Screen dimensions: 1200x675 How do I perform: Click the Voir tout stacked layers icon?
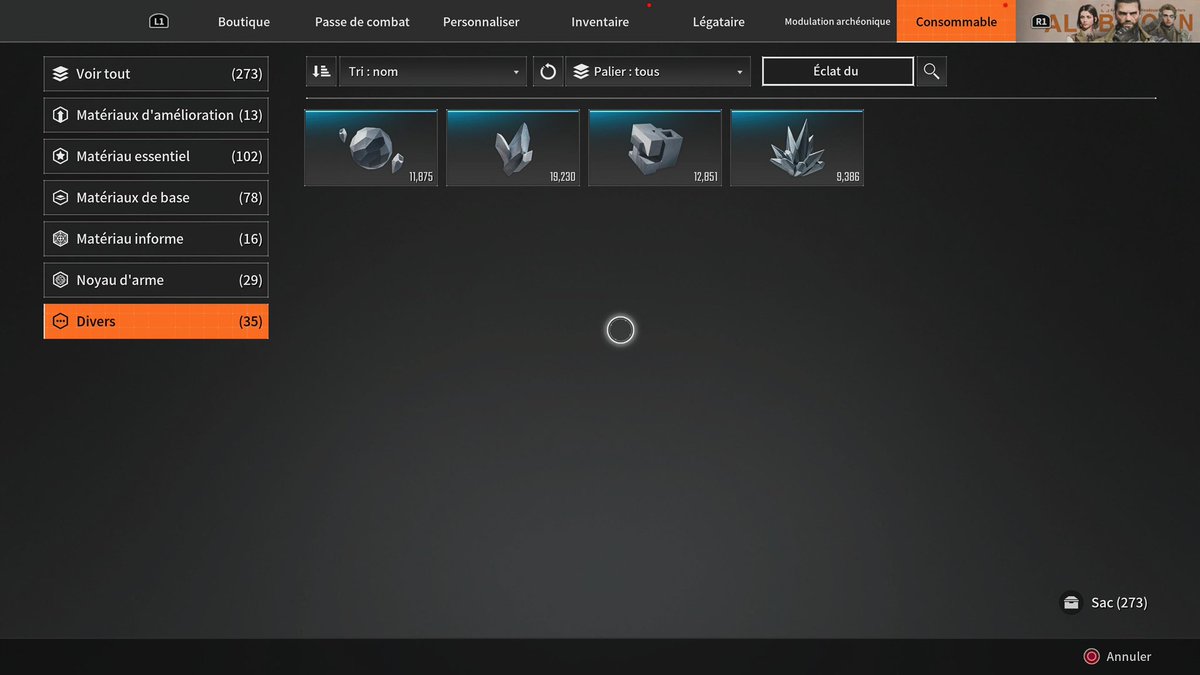coord(60,74)
